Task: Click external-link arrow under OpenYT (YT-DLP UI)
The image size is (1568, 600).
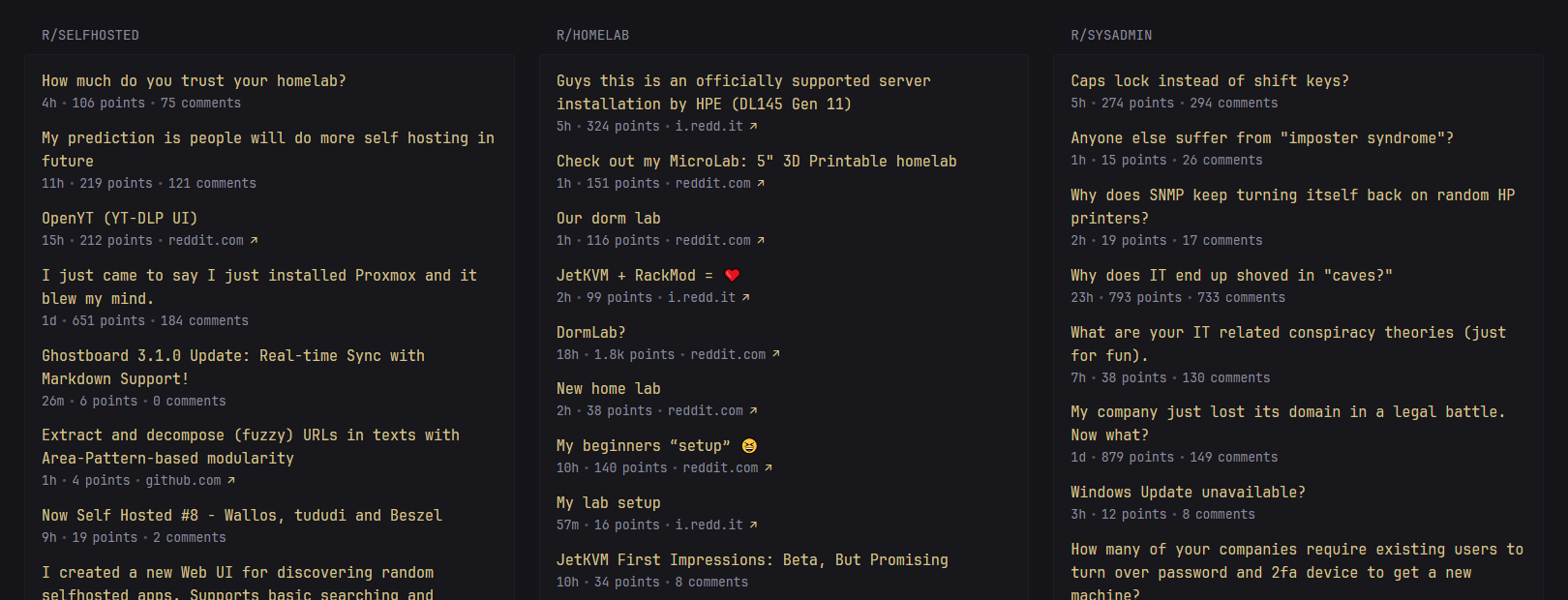Action: point(255,240)
